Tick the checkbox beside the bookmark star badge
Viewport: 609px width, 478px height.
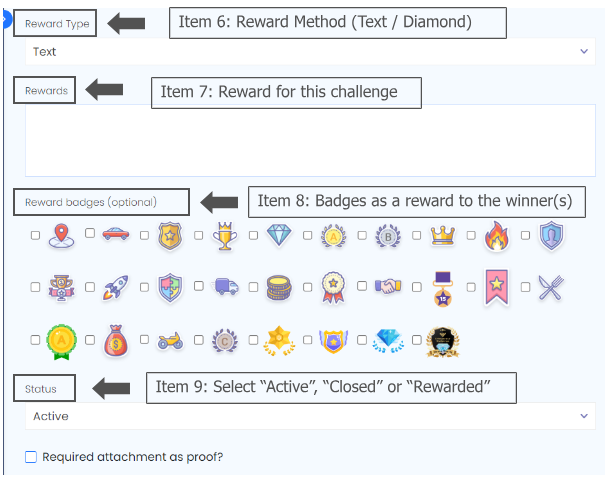point(471,288)
